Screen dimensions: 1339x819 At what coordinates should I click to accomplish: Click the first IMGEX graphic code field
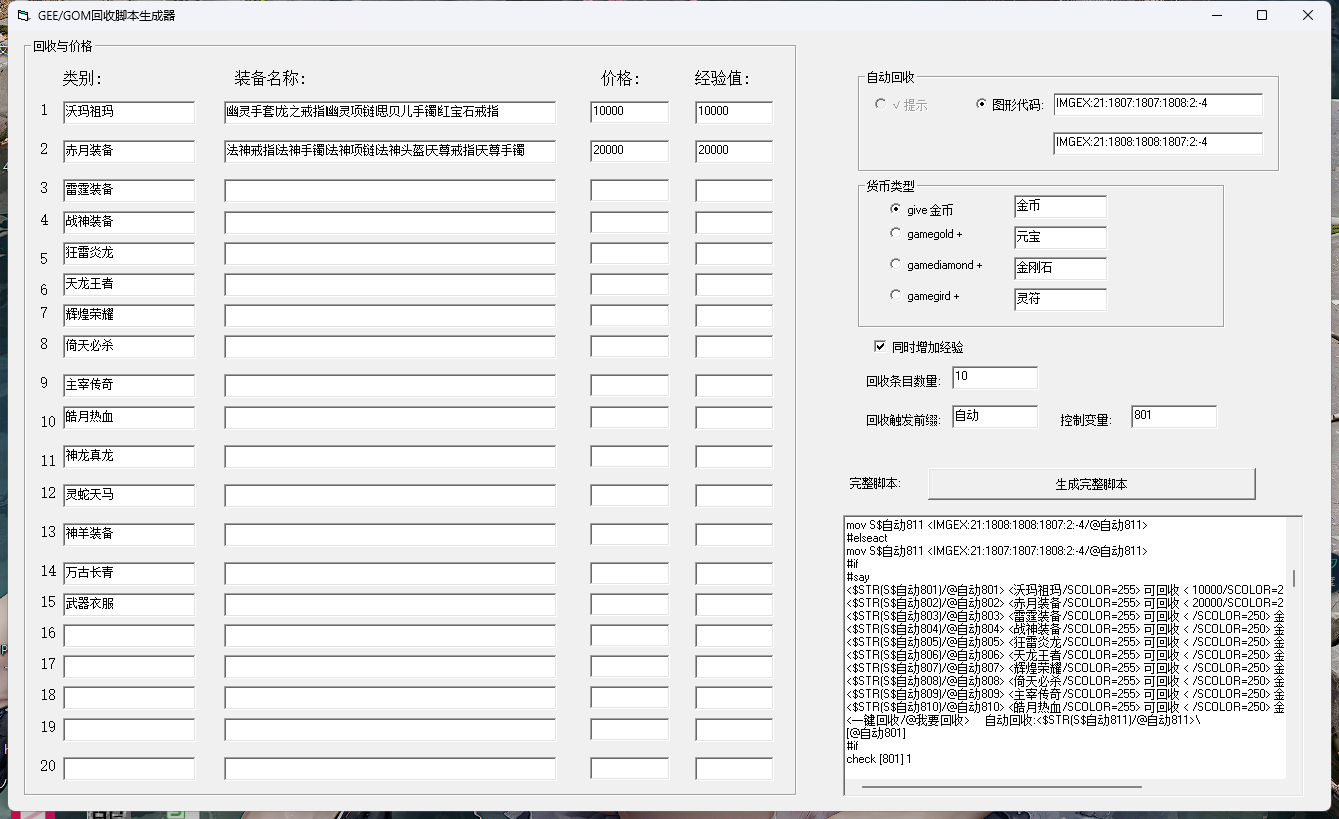[x=1157, y=105]
